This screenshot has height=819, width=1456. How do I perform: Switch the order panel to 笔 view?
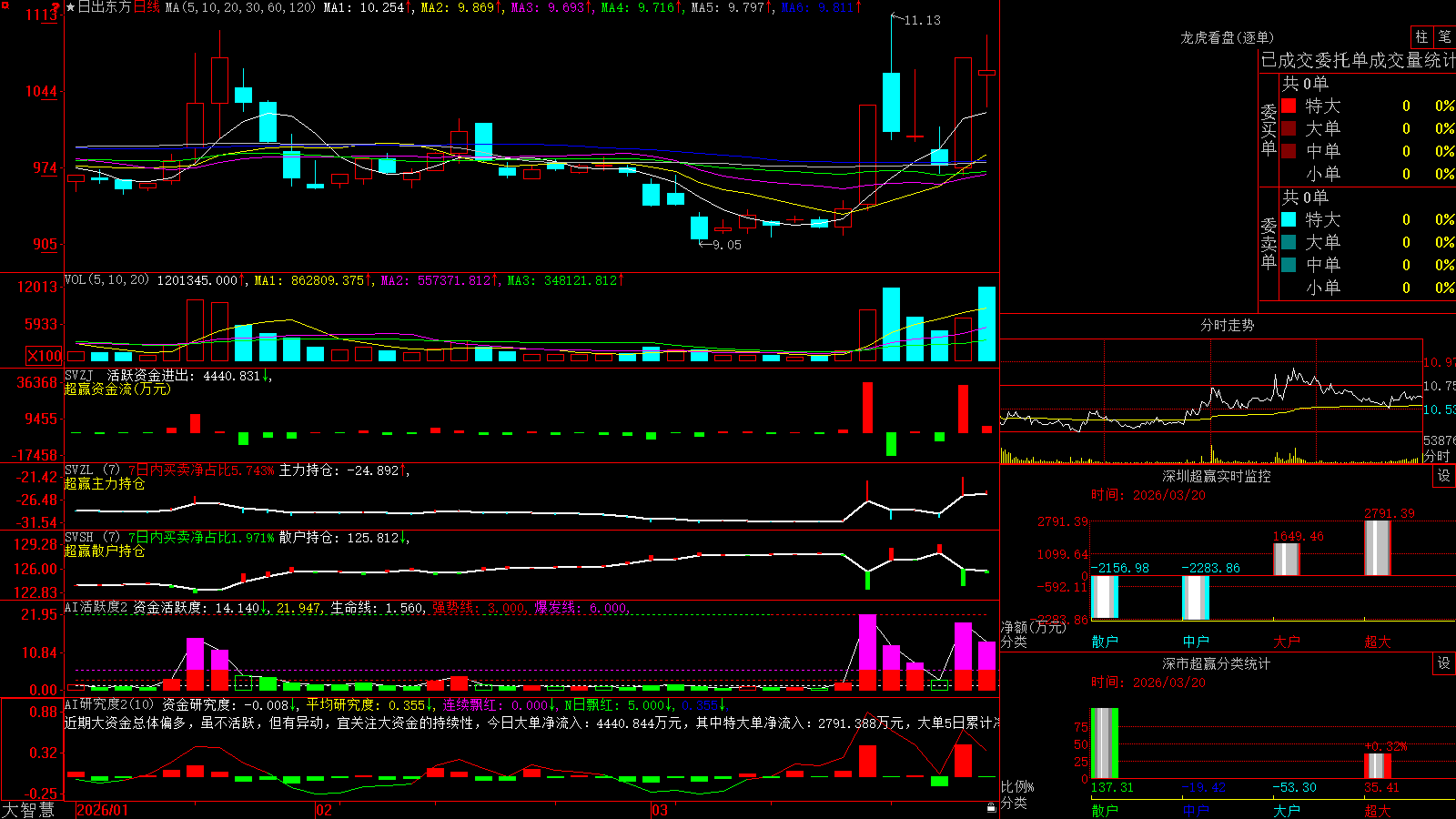click(1444, 37)
